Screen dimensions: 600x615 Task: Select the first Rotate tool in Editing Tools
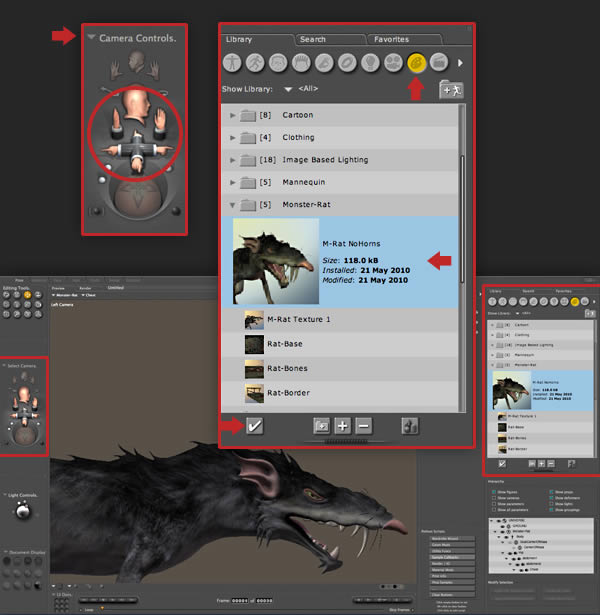pyautogui.click(x=7, y=295)
